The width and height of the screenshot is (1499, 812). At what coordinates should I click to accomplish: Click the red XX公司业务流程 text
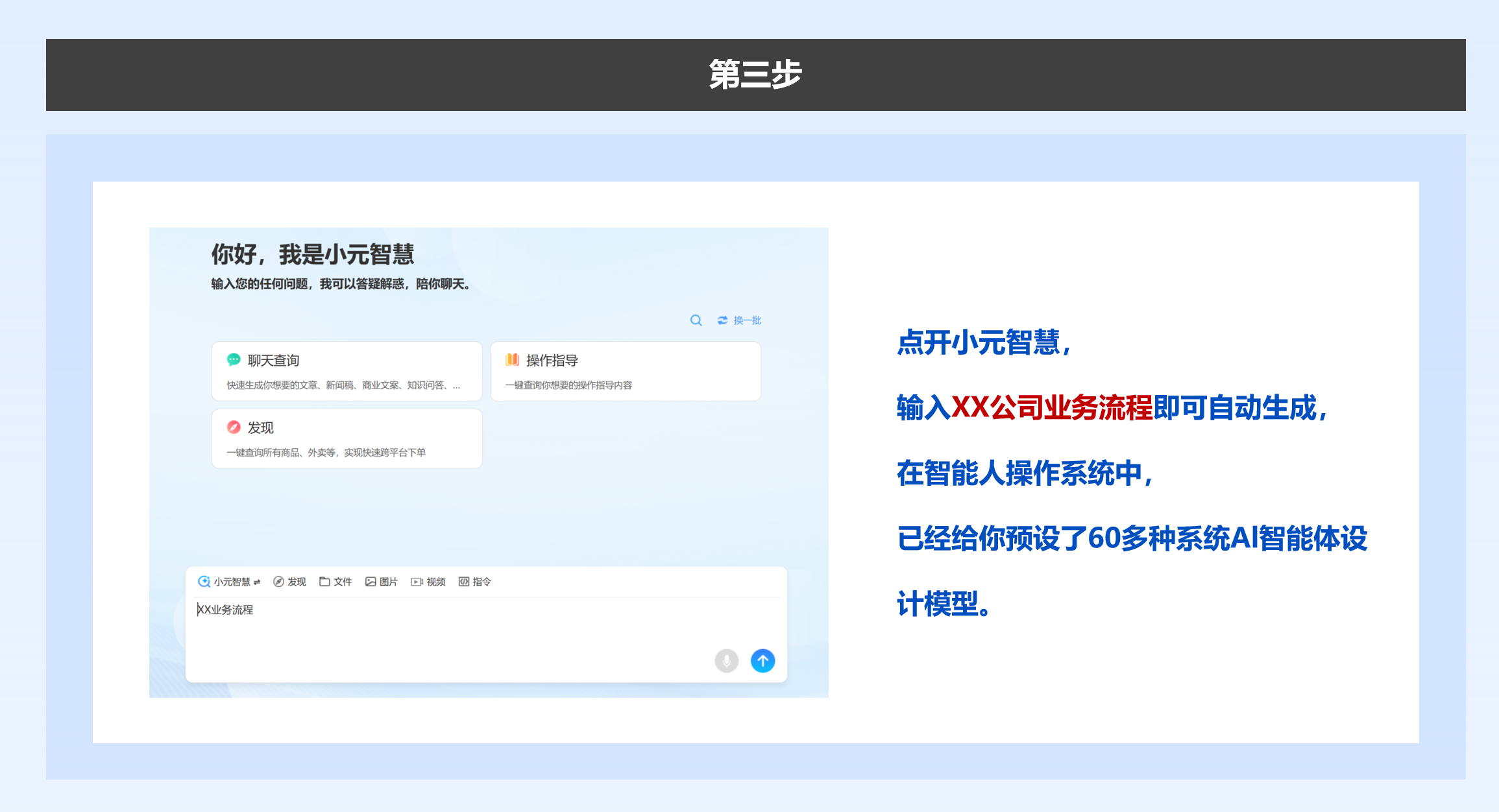(1051, 408)
